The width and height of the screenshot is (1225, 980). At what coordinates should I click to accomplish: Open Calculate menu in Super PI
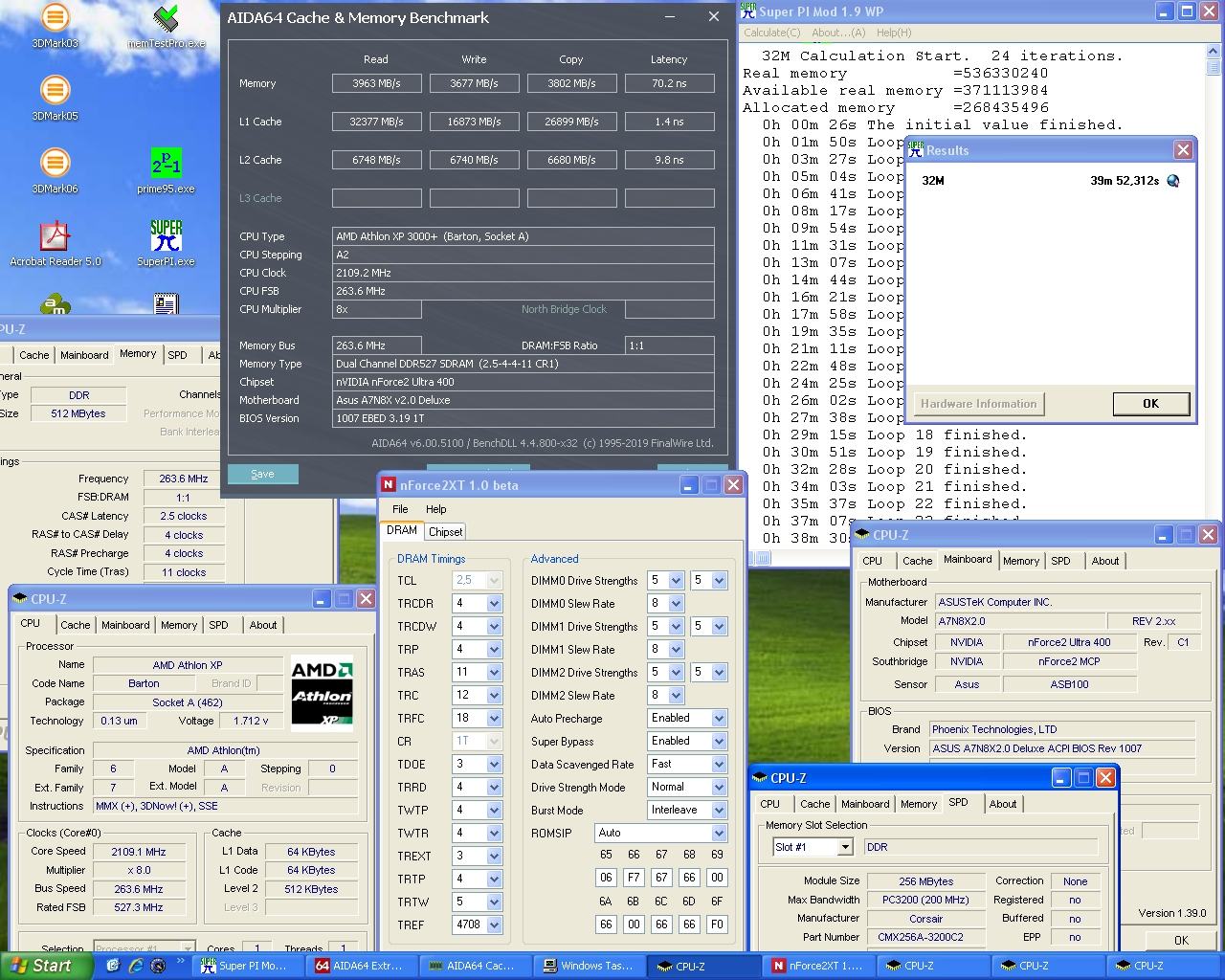(x=772, y=33)
